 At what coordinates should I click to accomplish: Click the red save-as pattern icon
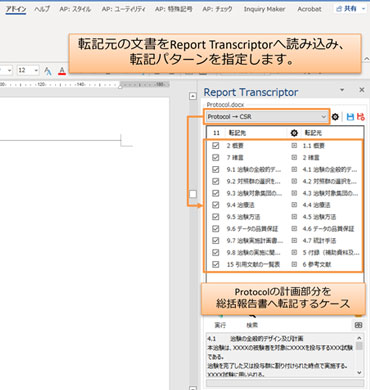point(360,117)
